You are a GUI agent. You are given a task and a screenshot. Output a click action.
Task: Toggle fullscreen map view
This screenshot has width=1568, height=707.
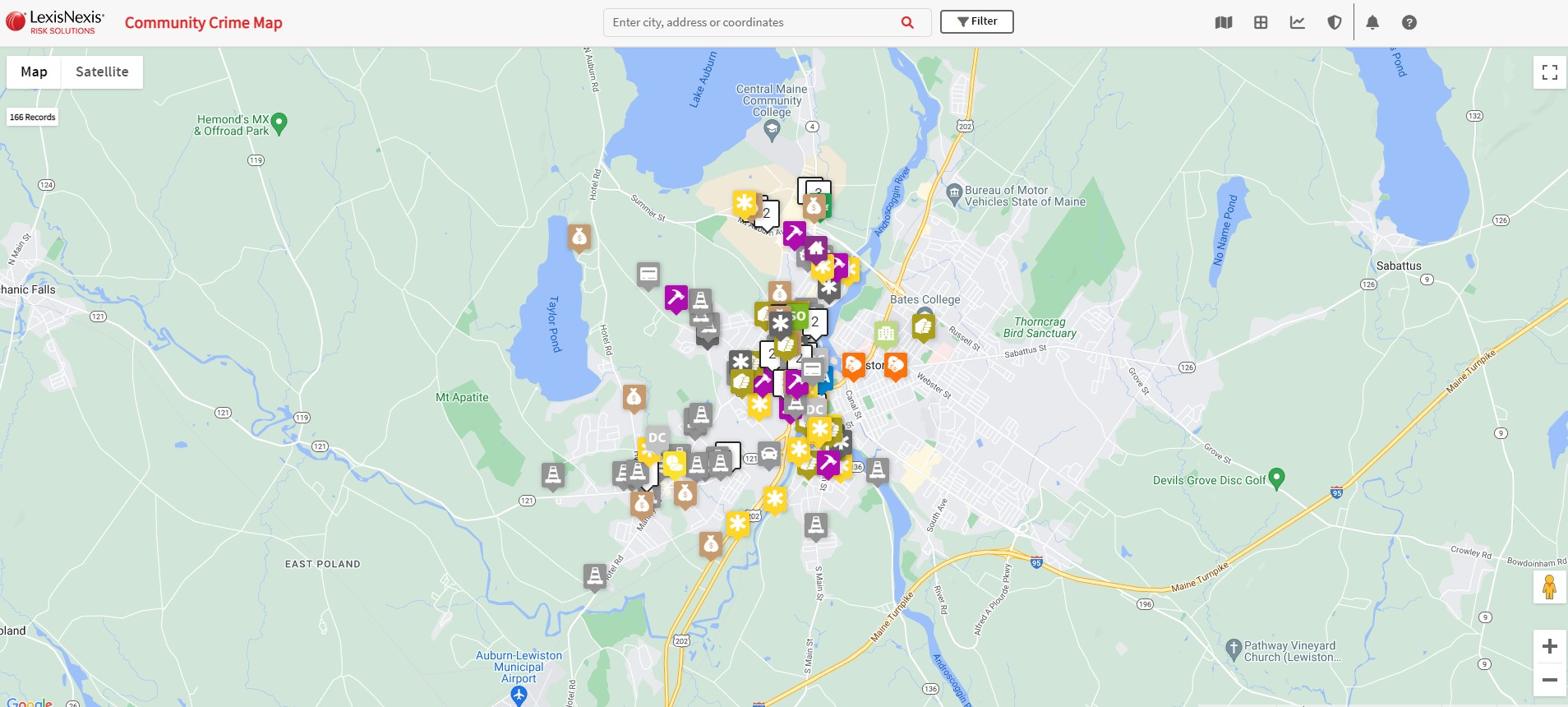[x=1550, y=72]
